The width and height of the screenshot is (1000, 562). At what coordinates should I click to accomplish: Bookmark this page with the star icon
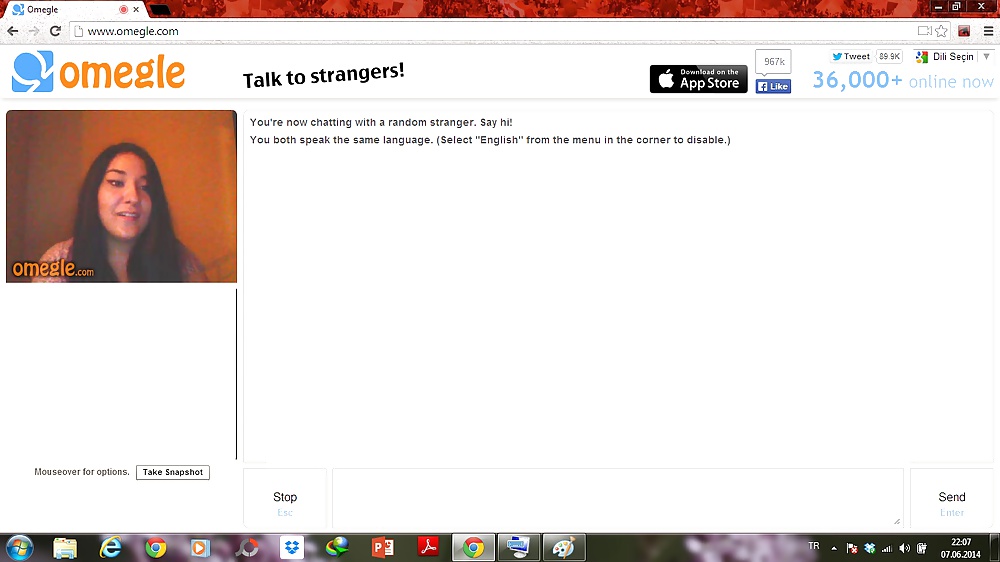tap(941, 31)
